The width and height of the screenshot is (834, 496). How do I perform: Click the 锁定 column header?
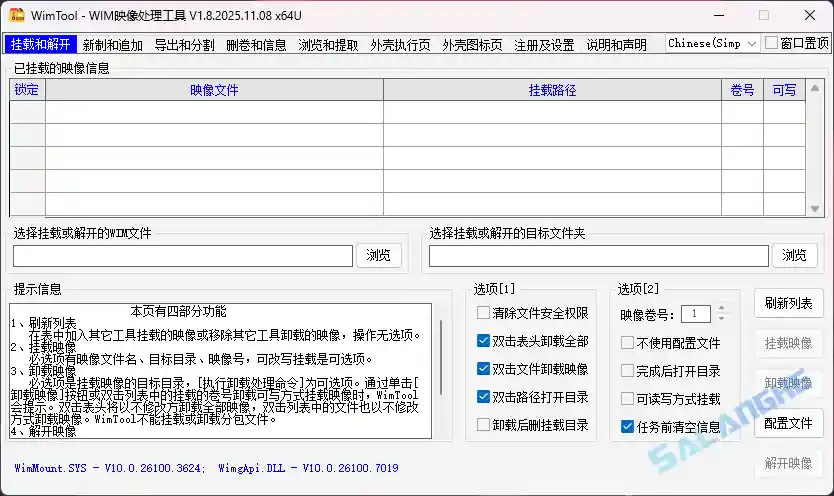(27, 90)
